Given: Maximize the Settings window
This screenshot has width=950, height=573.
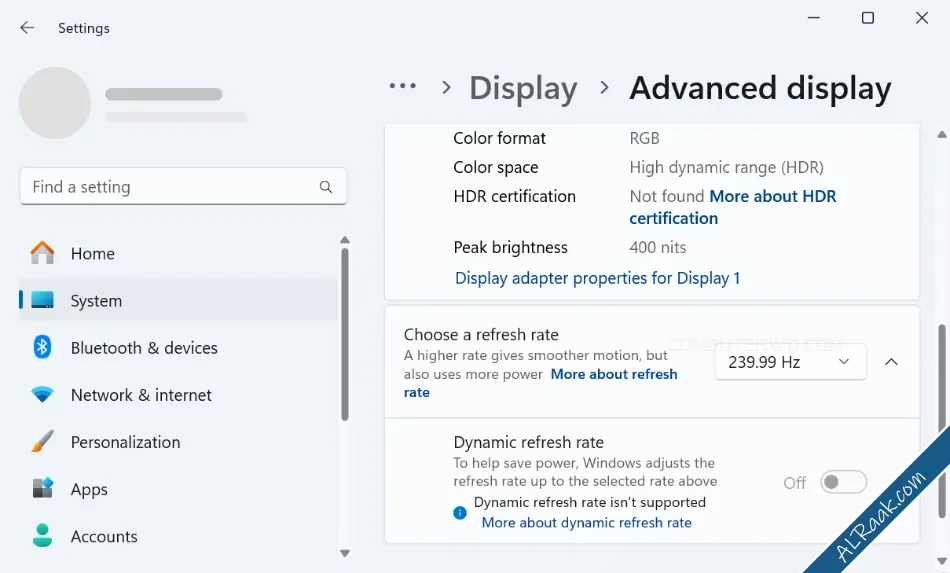Looking at the screenshot, I should click(868, 18).
